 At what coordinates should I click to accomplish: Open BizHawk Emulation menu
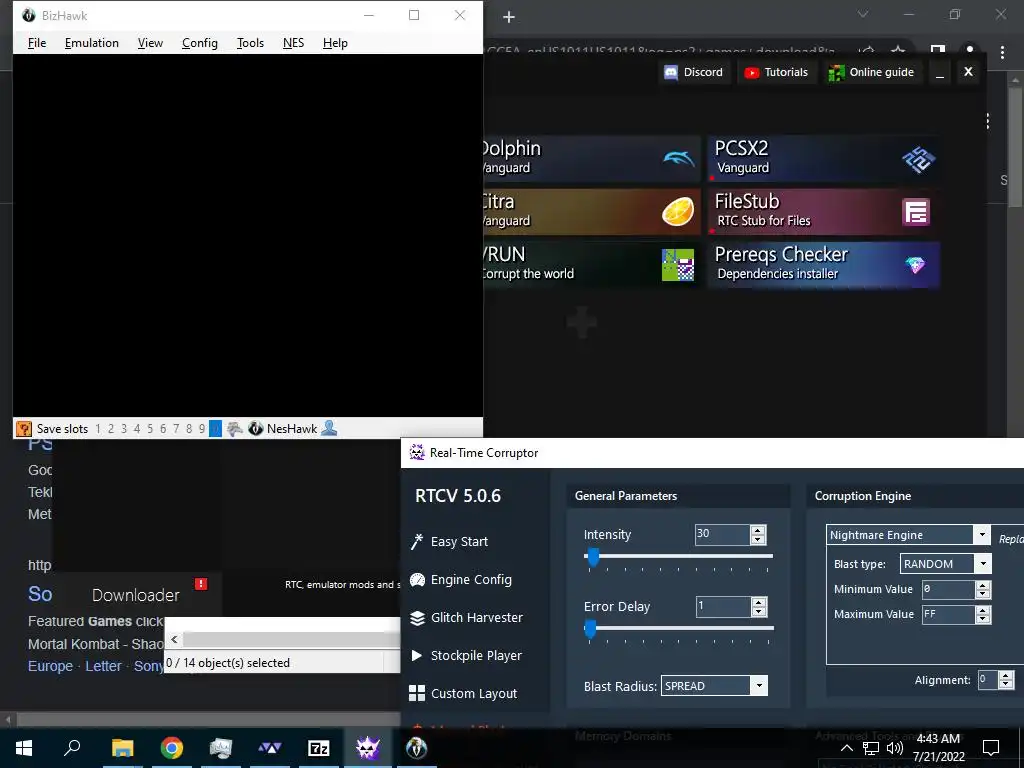(x=91, y=42)
